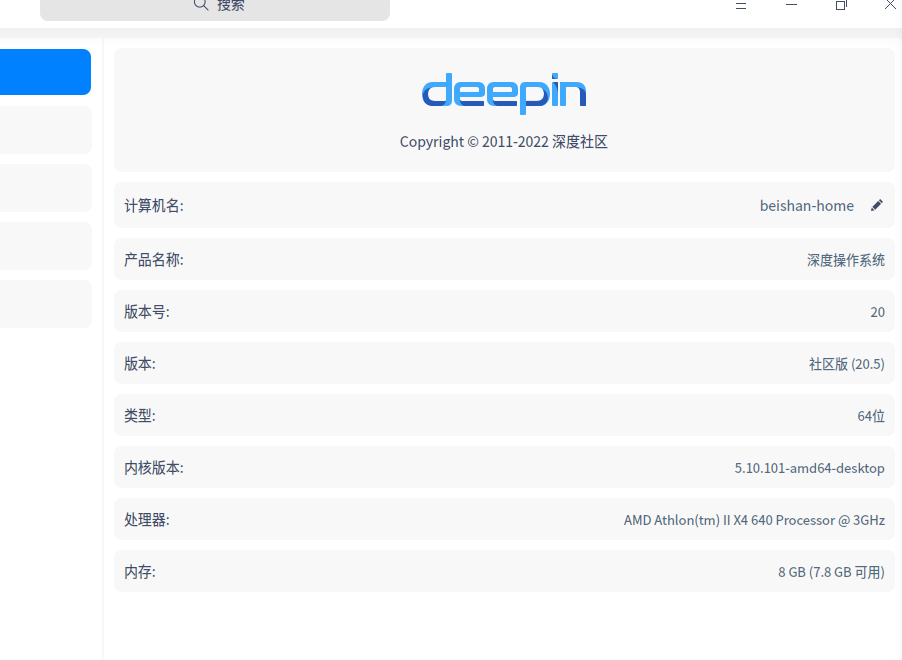902x660 pixels.
Task: Select kernel version 5.10.101-amd64-desktop
Action: [x=809, y=468]
